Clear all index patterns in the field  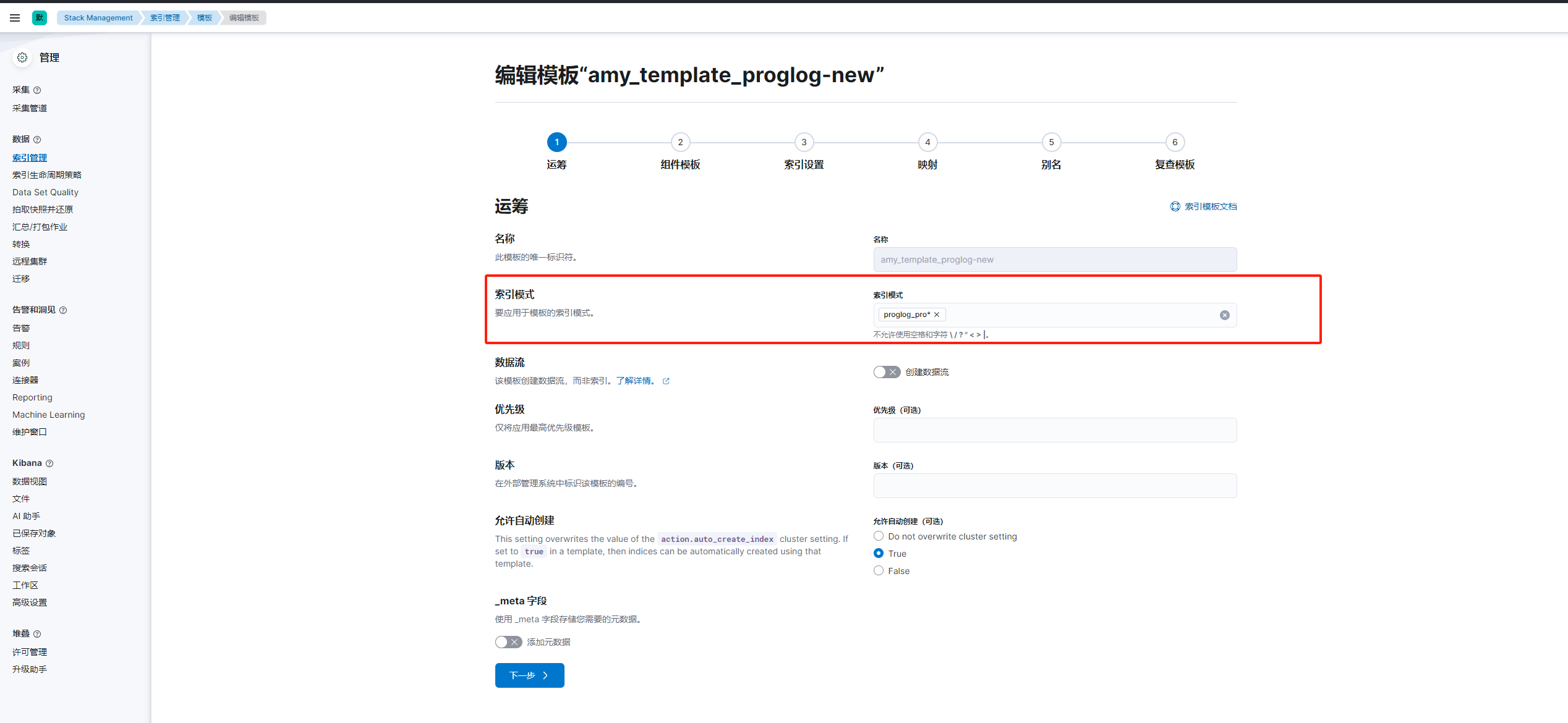[x=1224, y=315]
